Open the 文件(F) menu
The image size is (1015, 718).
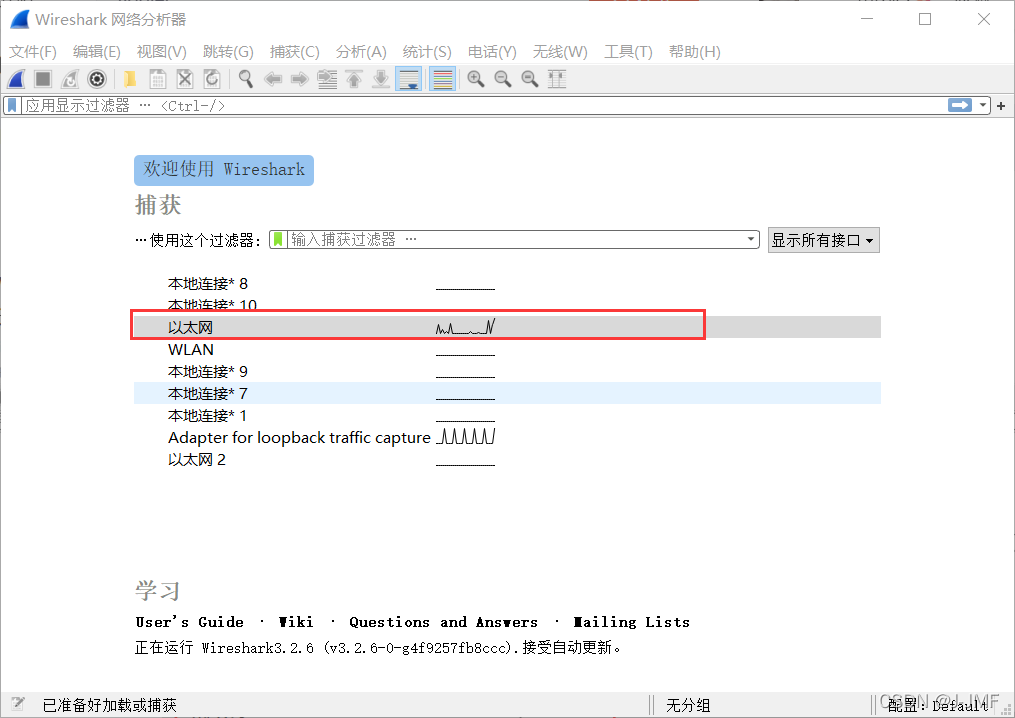pos(32,52)
